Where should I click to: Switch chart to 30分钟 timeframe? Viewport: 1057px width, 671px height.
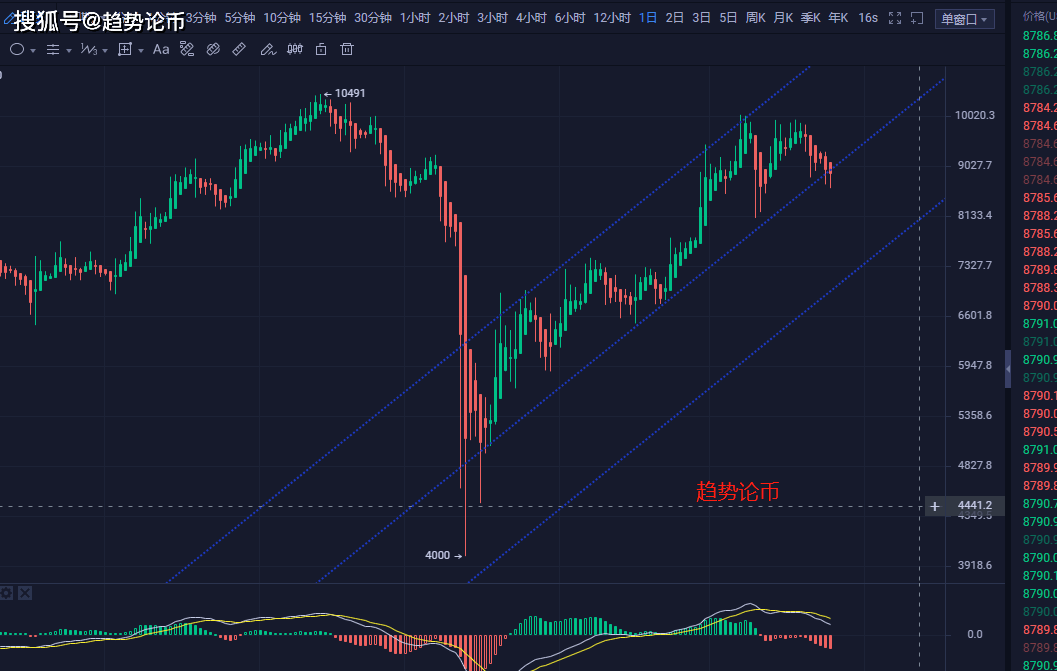pyautogui.click(x=373, y=18)
